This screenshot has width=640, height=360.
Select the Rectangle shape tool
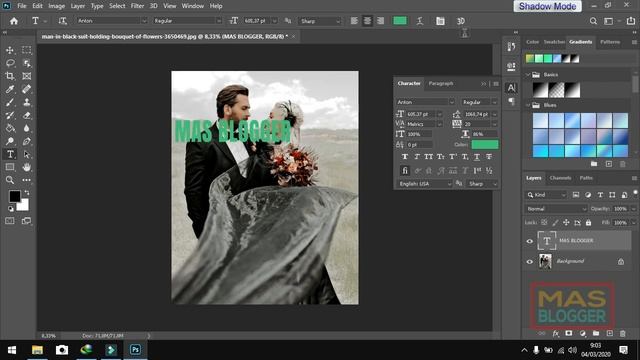coord(10,167)
